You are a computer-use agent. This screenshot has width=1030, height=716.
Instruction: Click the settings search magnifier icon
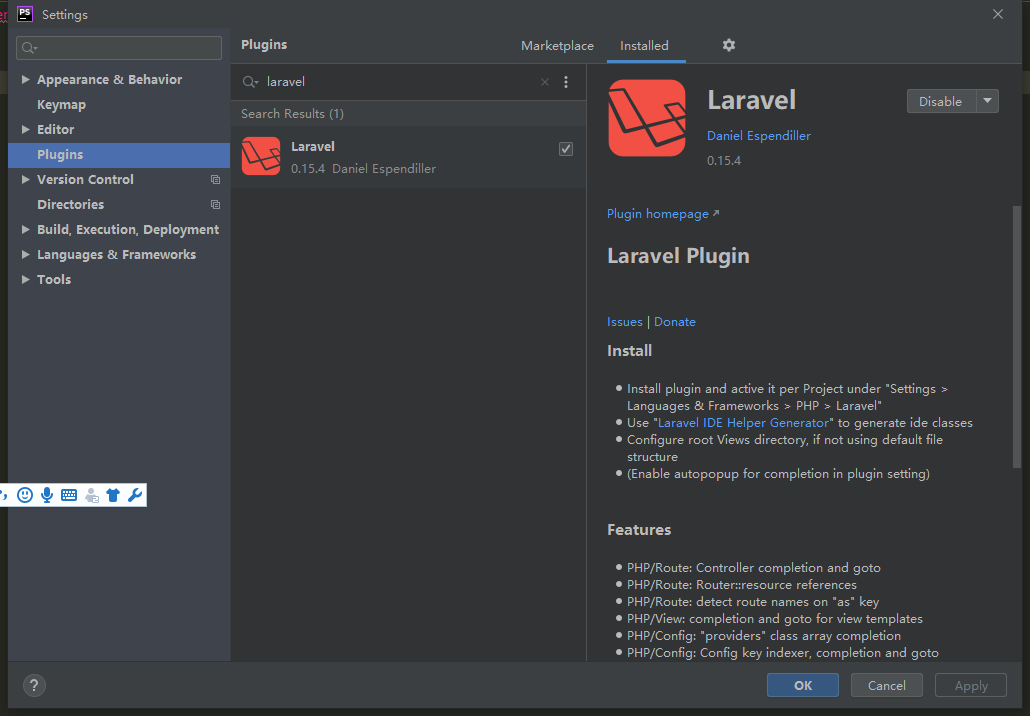[x=29, y=48]
